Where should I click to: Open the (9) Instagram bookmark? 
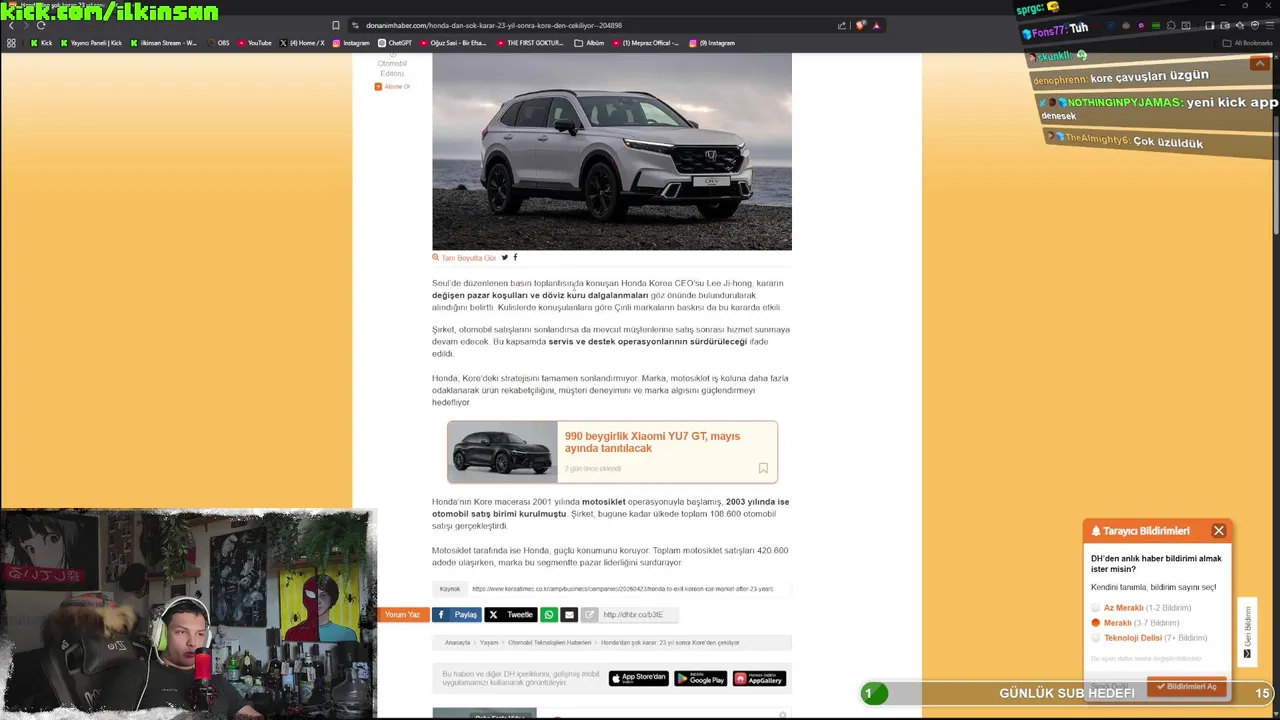tap(712, 43)
